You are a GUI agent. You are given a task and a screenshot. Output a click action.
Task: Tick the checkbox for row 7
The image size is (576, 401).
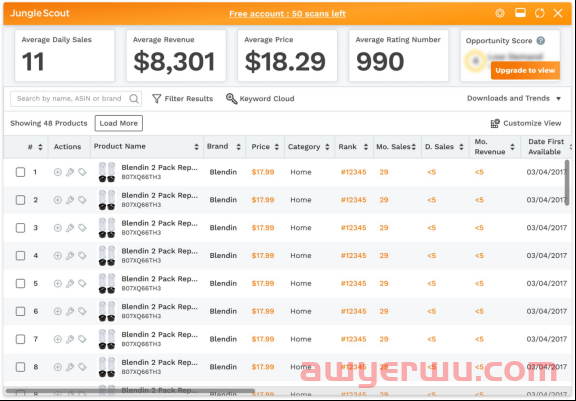point(20,339)
